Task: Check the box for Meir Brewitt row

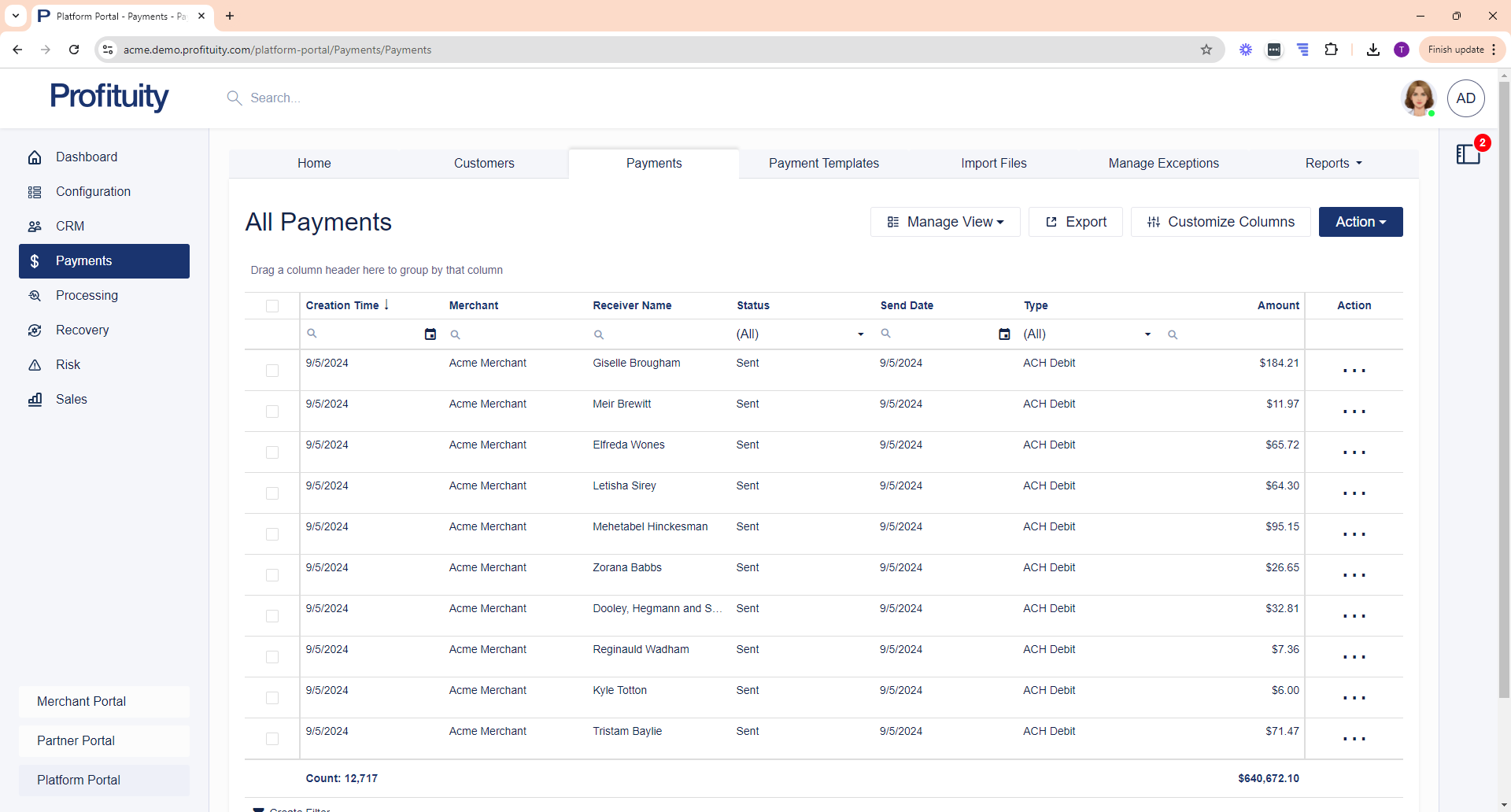Action: (x=272, y=412)
